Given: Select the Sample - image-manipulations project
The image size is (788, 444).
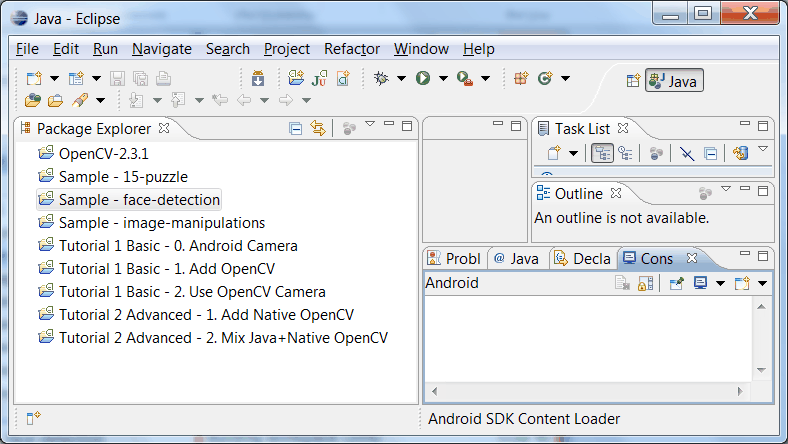Looking at the screenshot, I should (152, 223).
